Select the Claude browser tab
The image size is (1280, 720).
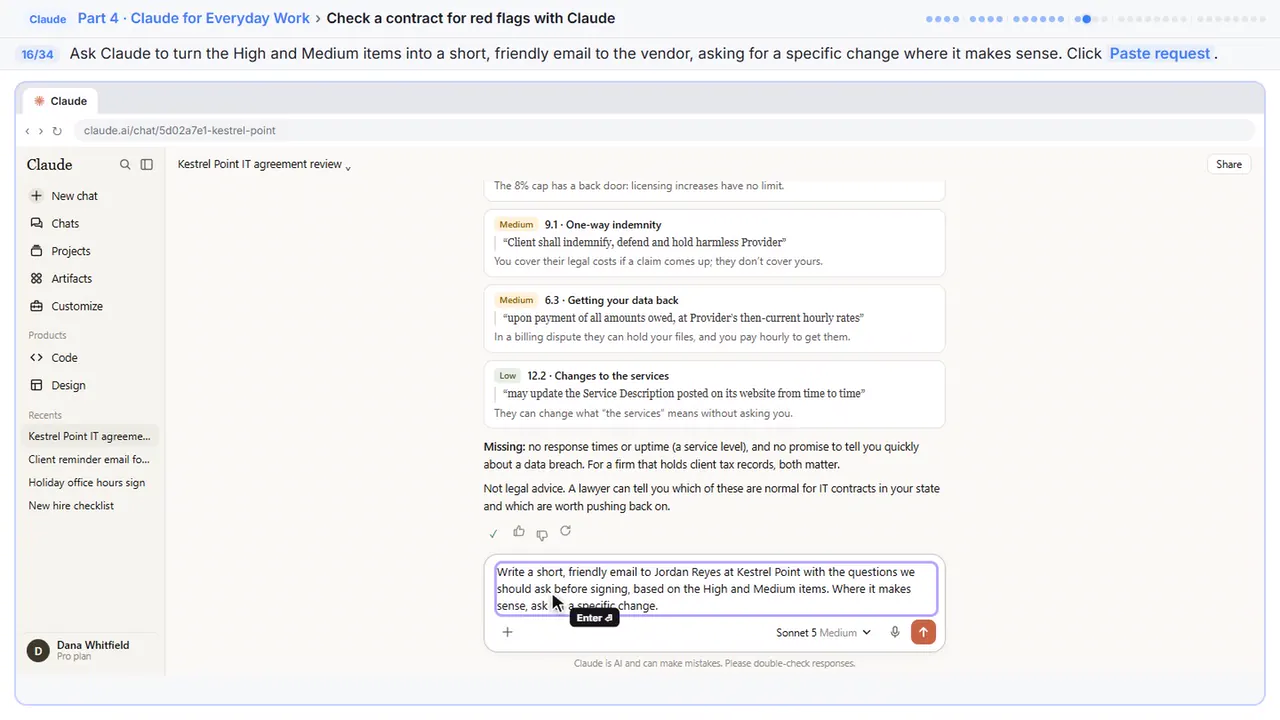coord(60,101)
